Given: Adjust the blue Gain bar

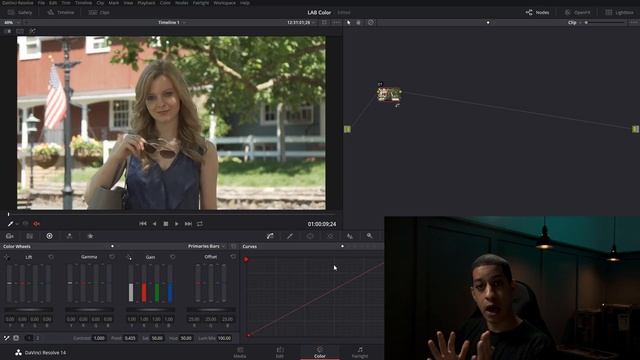Looking at the screenshot, I should [x=170, y=283].
